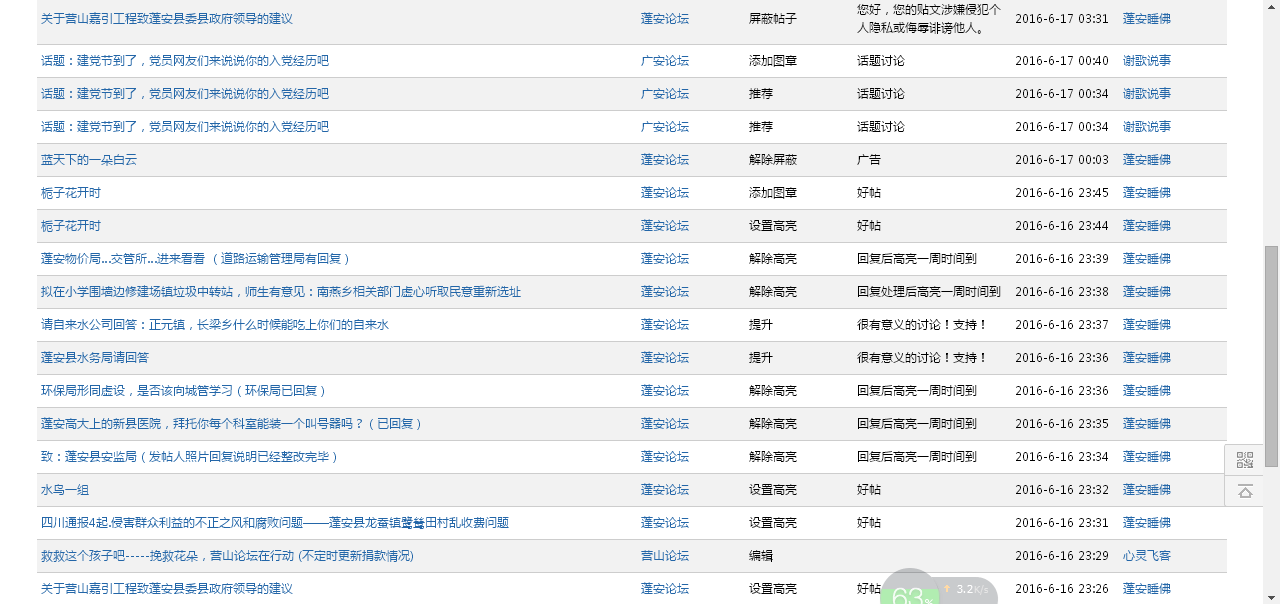Go to 营山论坛 forum link
Viewport: 1280px width, 604px height.
pos(664,556)
